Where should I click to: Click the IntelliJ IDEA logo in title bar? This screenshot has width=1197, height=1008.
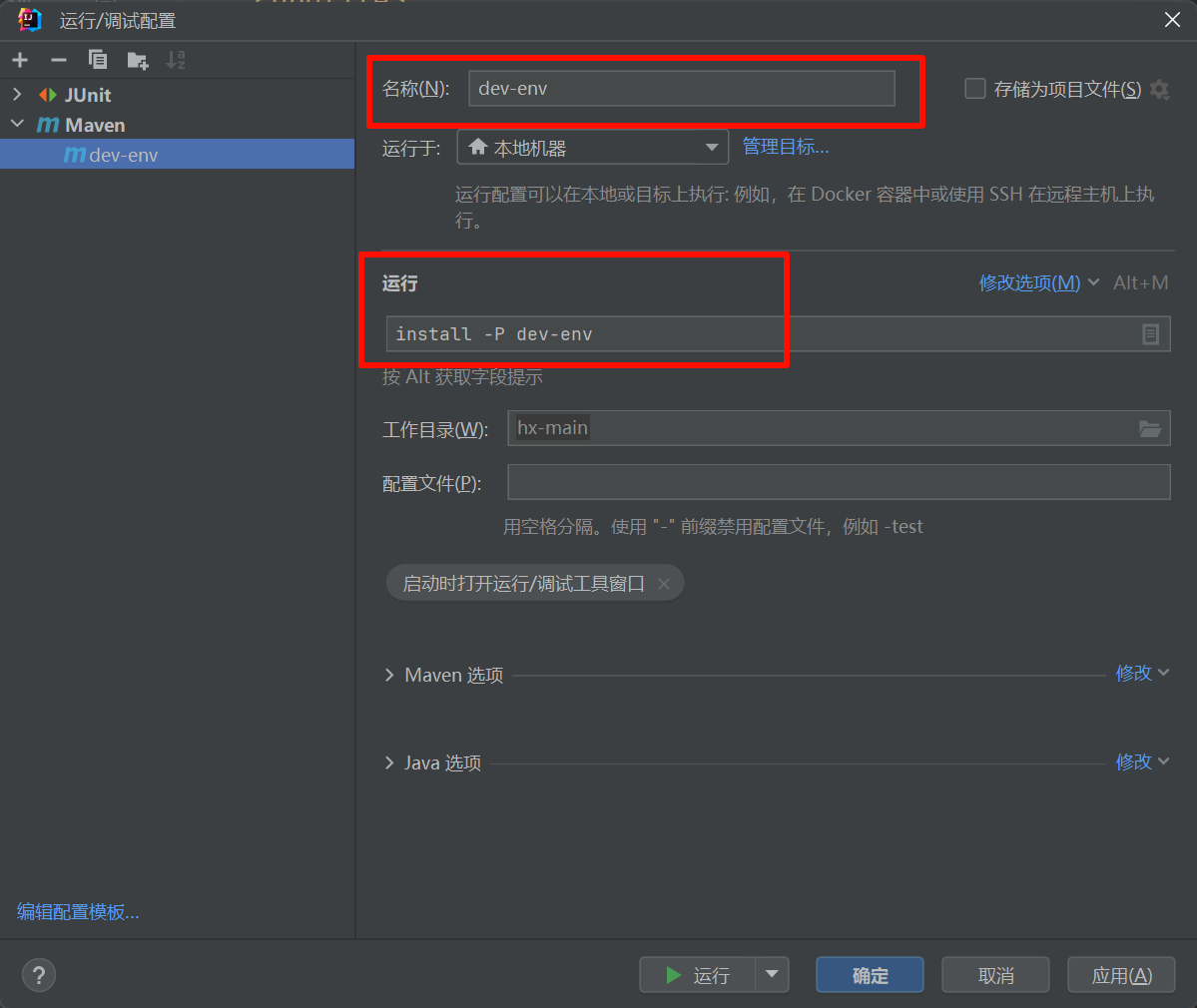click(30, 20)
